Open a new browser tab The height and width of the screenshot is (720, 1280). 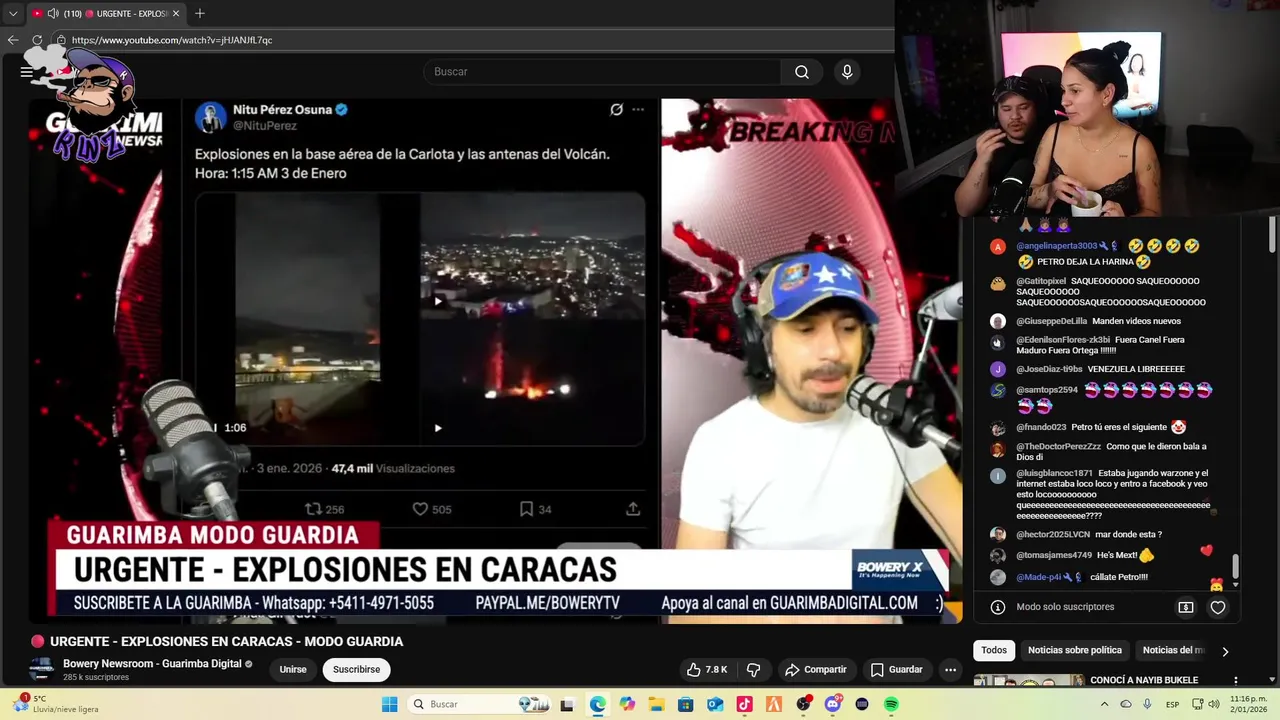(x=200, y=14)
